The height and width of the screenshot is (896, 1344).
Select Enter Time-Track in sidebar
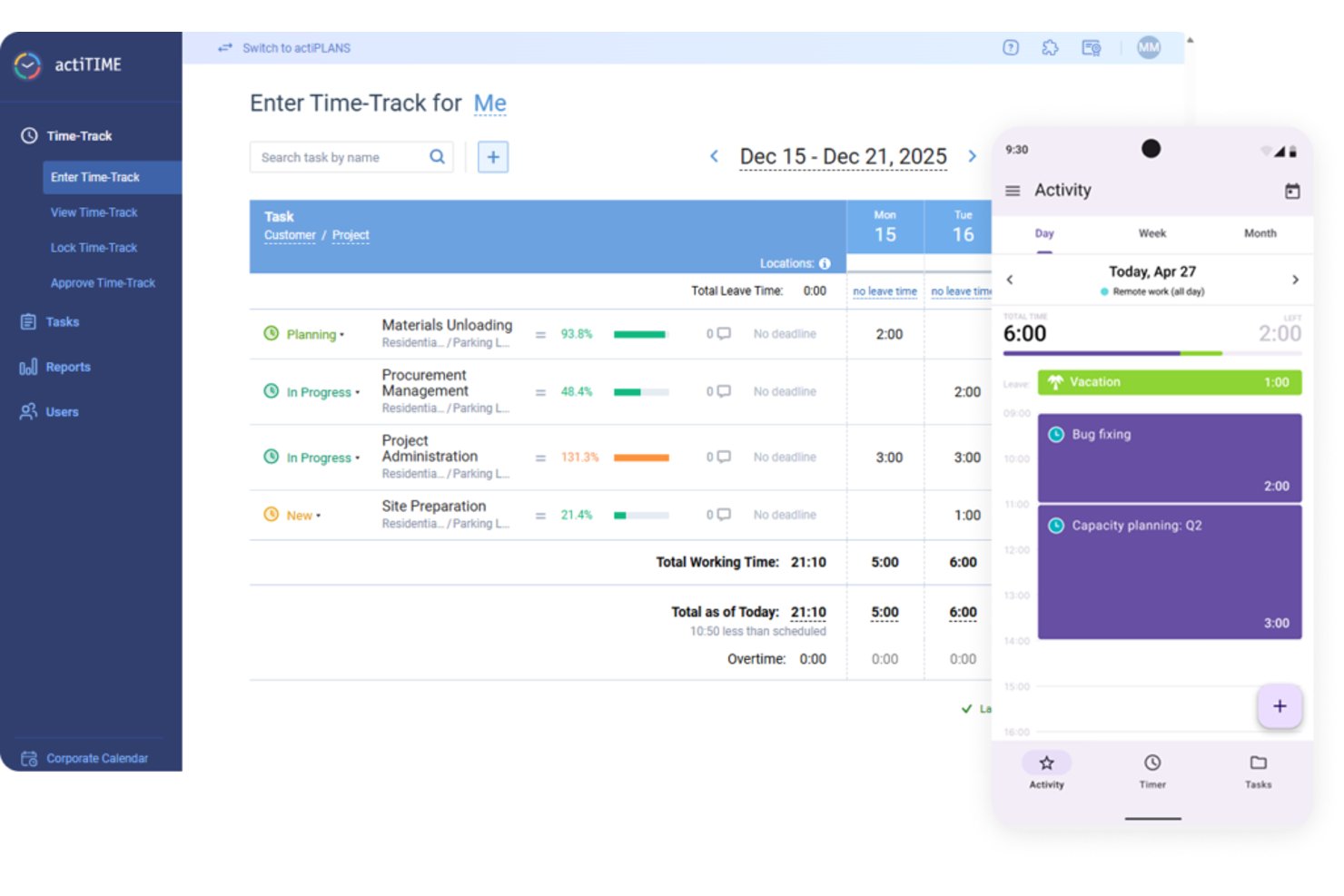click(112, 177)
